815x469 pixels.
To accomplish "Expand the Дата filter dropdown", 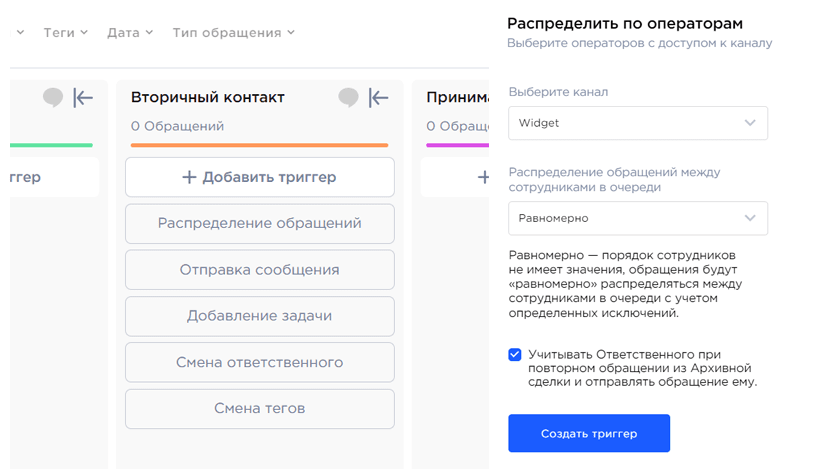I will coord(130,32).
